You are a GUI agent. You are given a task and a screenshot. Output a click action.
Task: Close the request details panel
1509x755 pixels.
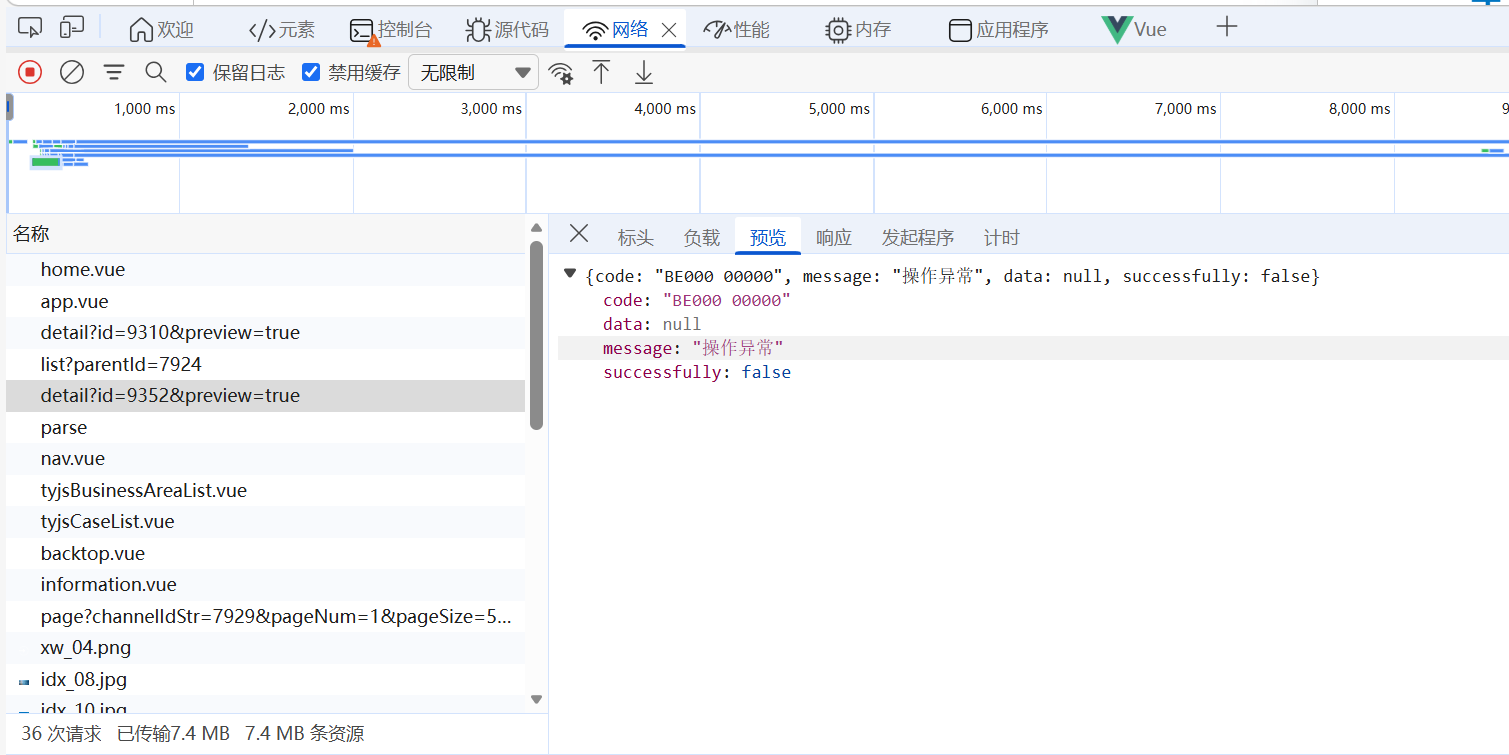click(x=579, y=234)
